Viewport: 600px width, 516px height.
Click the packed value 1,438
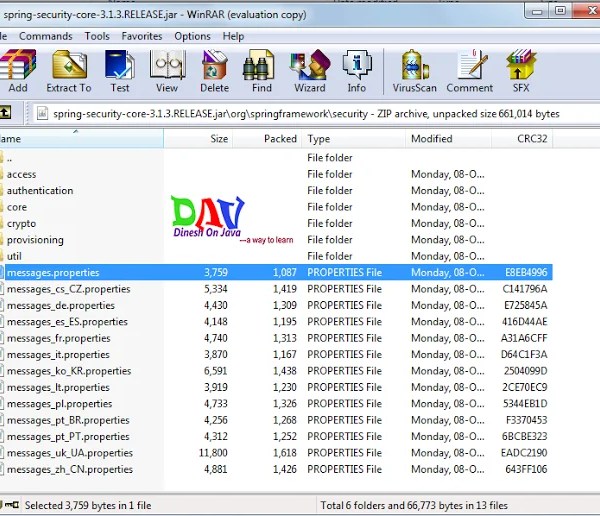(x=285, y=371)
